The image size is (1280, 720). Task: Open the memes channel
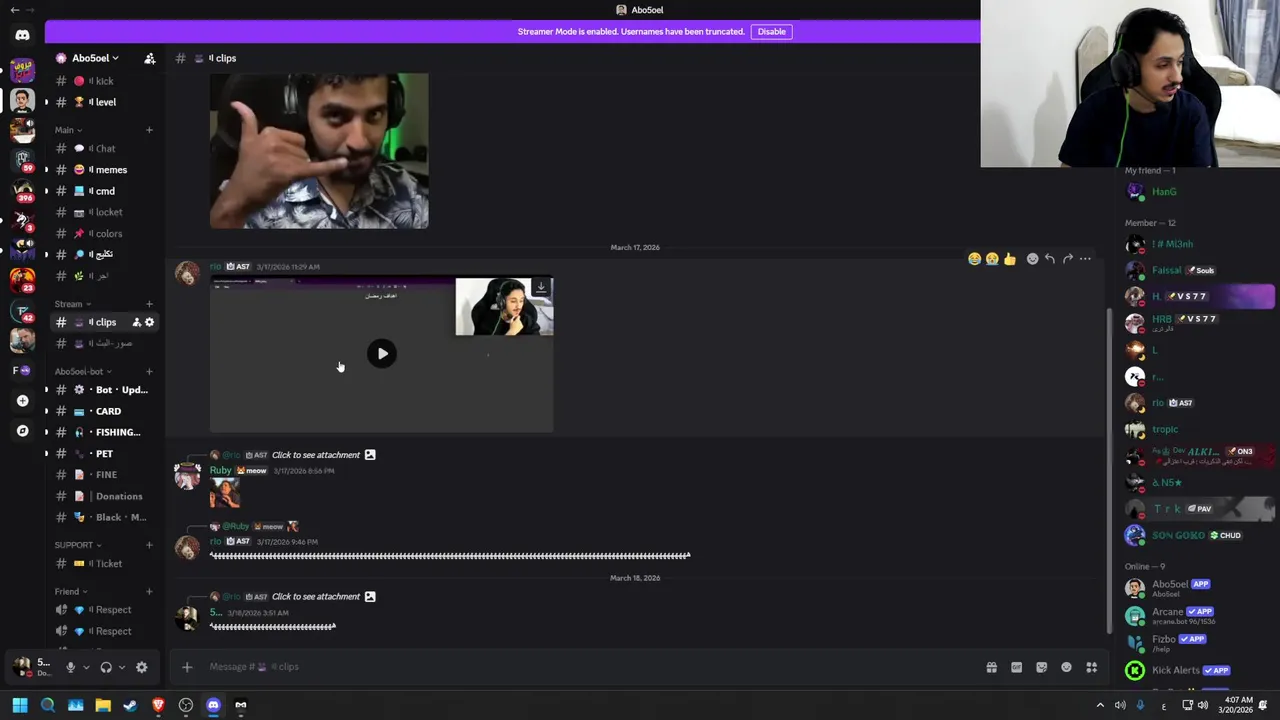[105, 170]
